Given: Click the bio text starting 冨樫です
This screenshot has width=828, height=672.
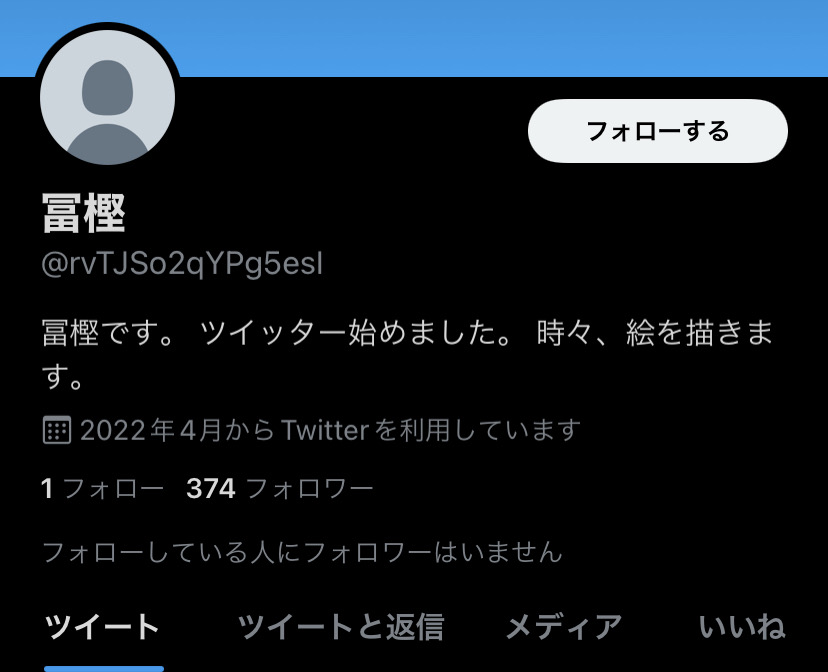Looking at the screenshot, I should pyautogui.click(x=408, y=354).
